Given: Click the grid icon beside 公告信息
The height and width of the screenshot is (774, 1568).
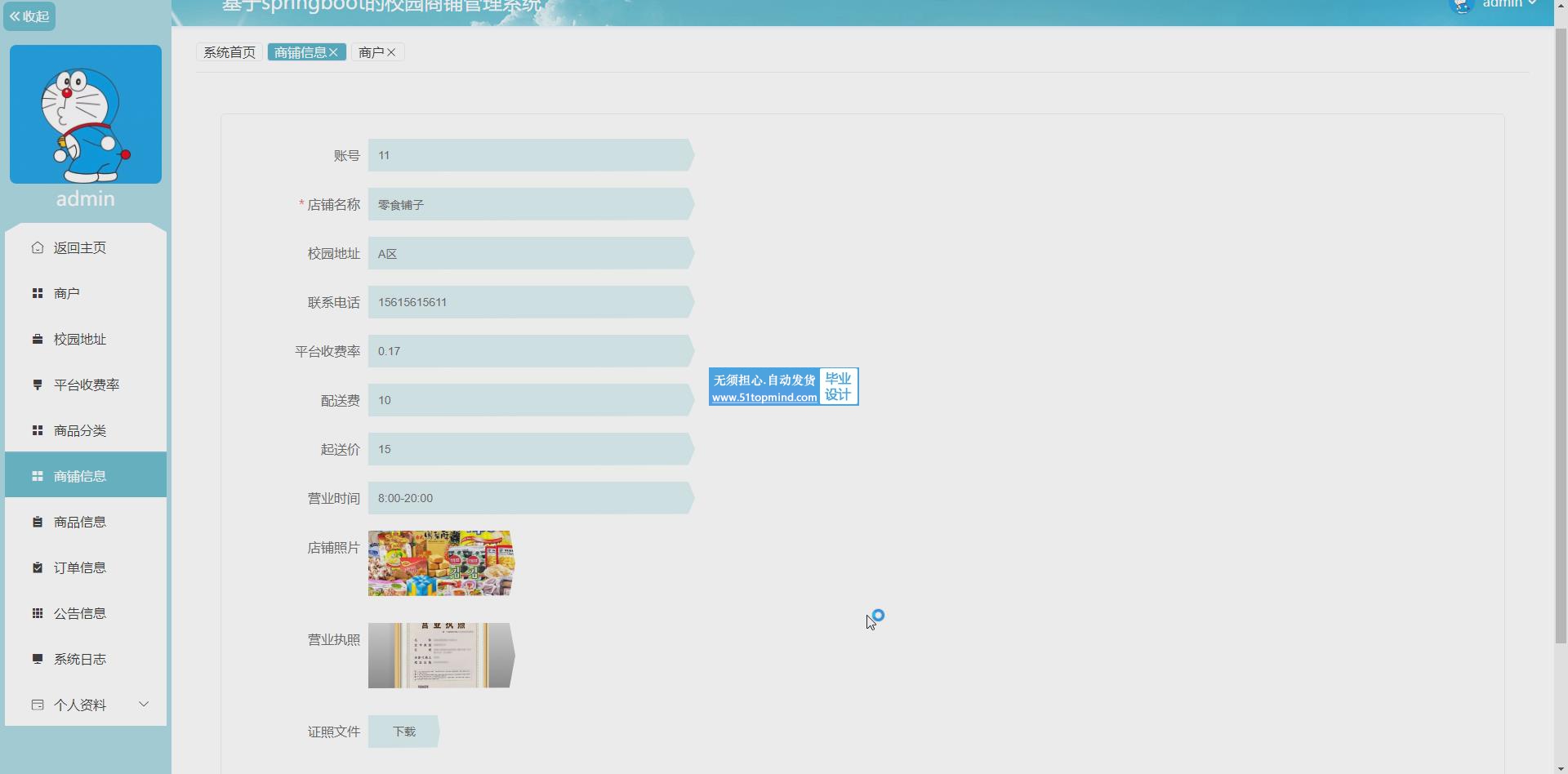Looking at the screenshot, I should click(38, 613).
